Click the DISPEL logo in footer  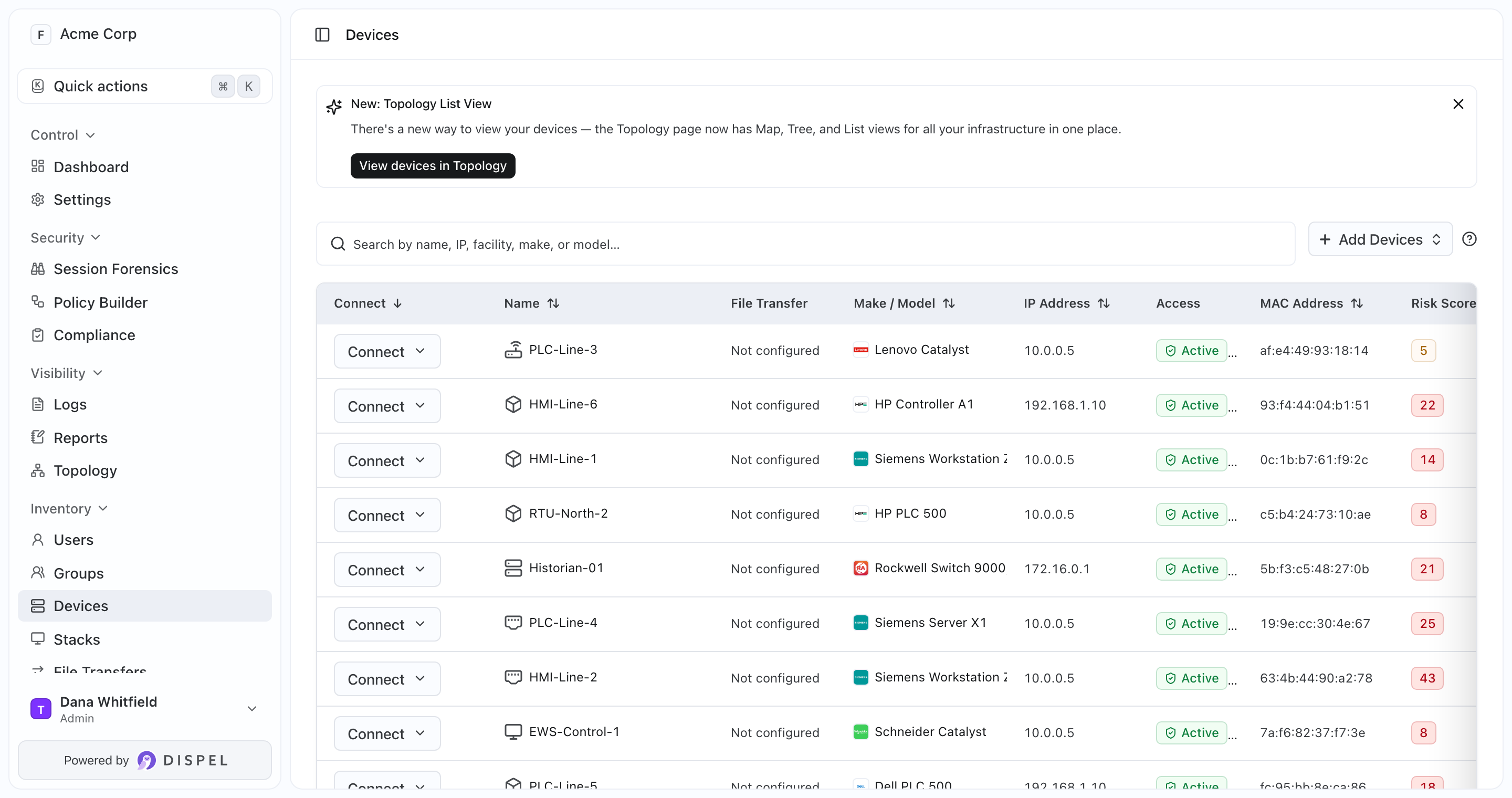183,760
